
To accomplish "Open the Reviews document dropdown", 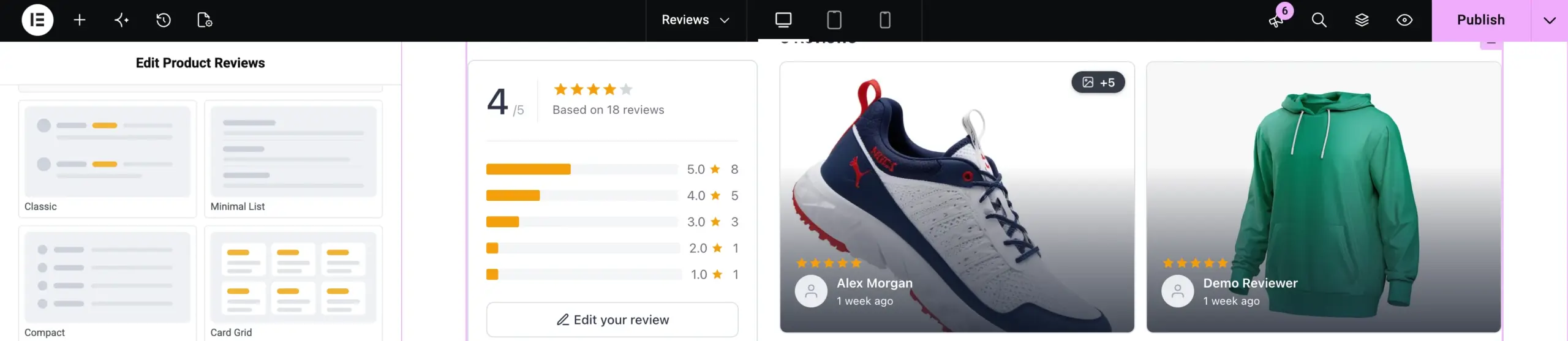I will pyautogui.click(x=696, y=20).
